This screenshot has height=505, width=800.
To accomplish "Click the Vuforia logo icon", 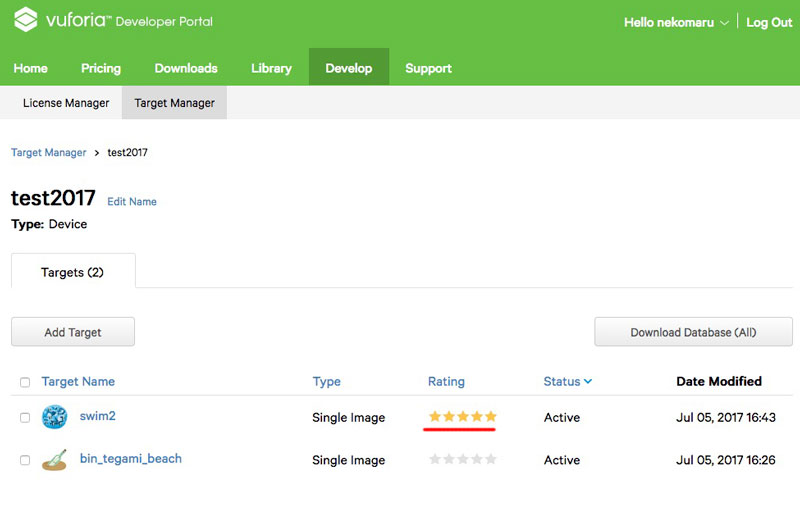I will coord(26,19).
